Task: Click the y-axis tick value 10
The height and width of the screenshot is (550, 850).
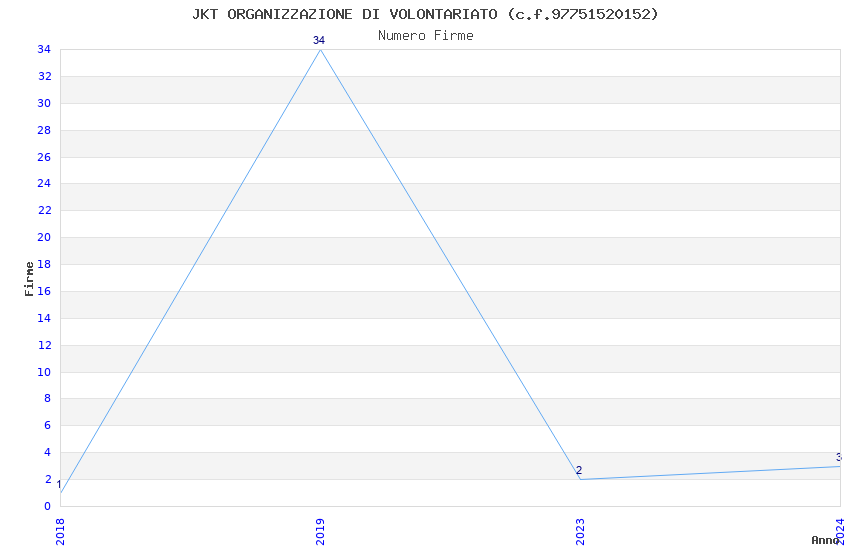Action: coord(44,372)
